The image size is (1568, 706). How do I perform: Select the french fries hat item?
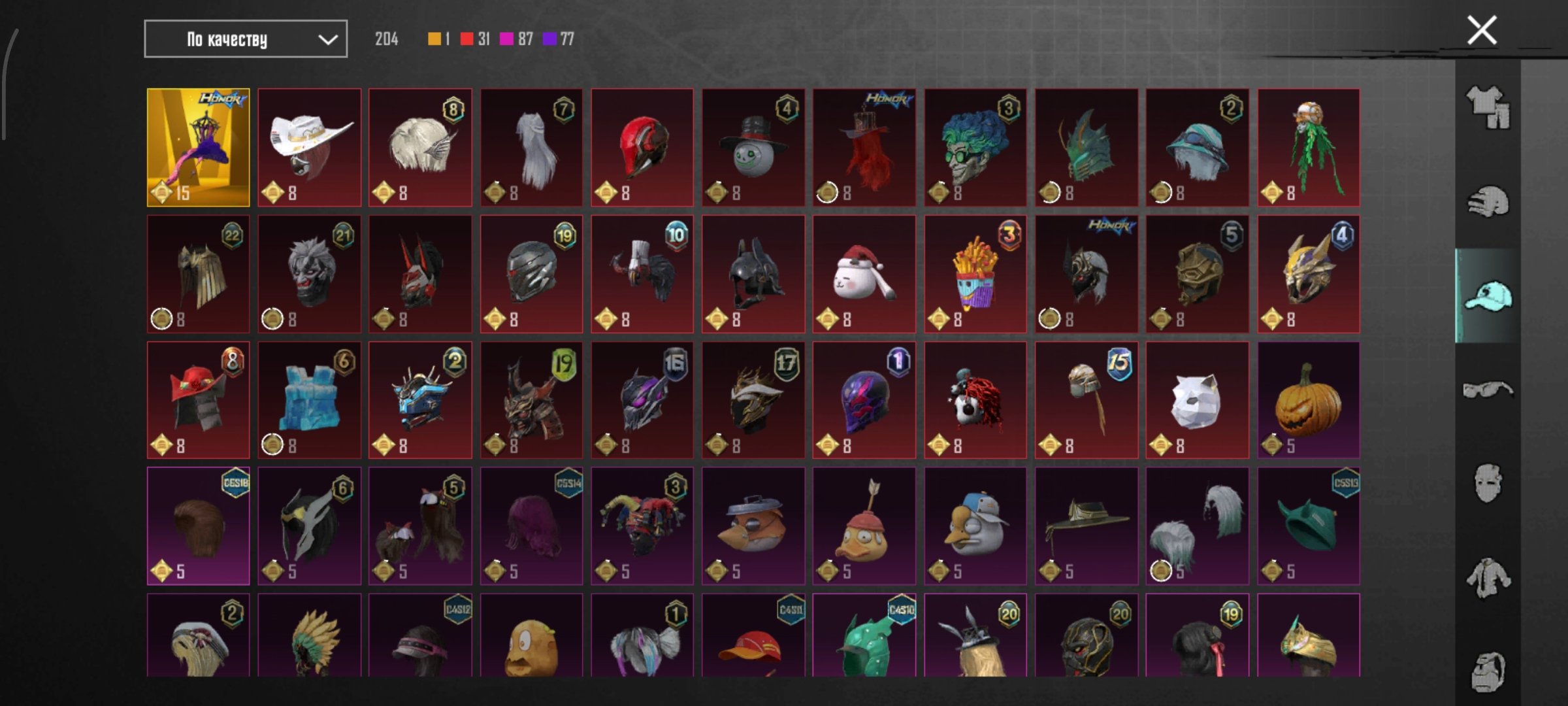(x=975, y=274)
